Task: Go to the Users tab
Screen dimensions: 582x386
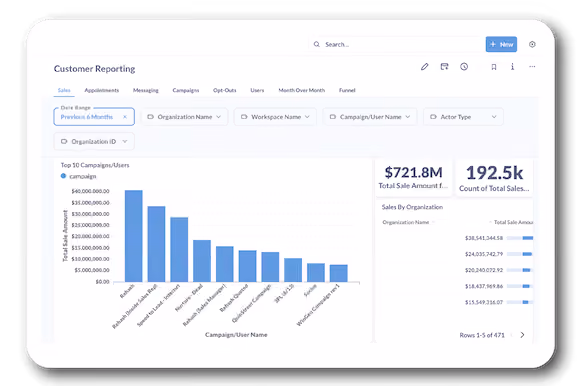Action: click(257, 90)
